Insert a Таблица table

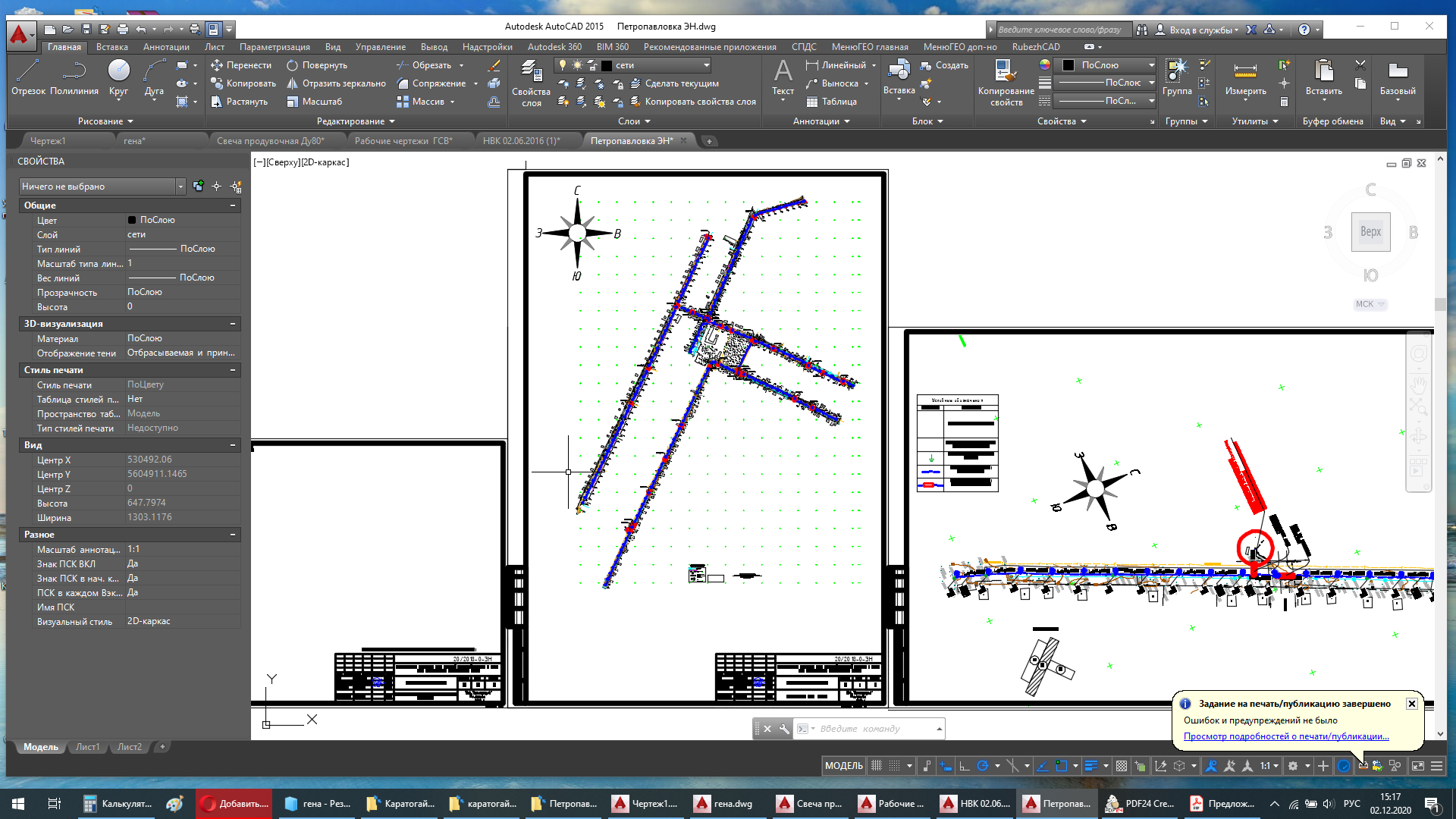pyautogui.click(x=831, y=102)
